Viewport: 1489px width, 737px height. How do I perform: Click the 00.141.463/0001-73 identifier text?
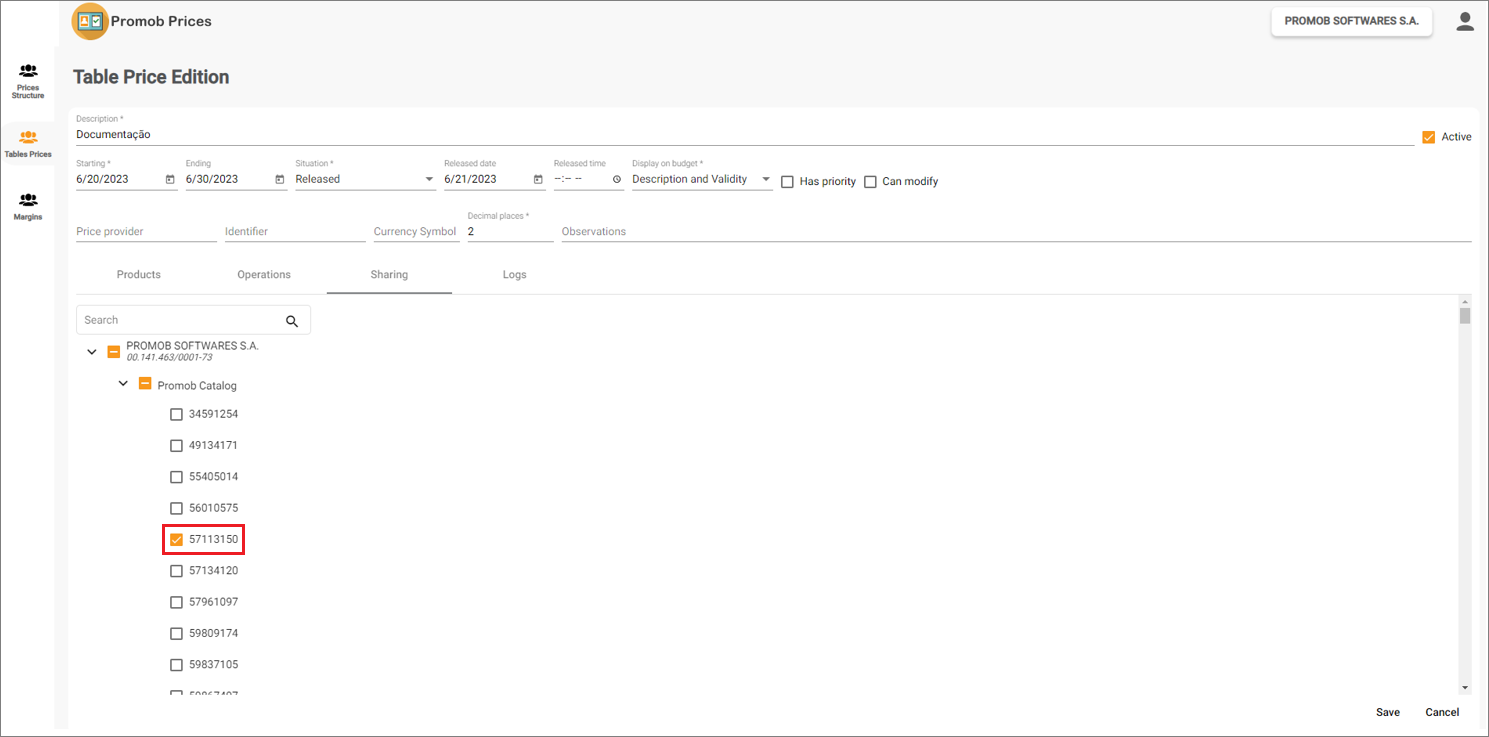(x=169, y=357)
